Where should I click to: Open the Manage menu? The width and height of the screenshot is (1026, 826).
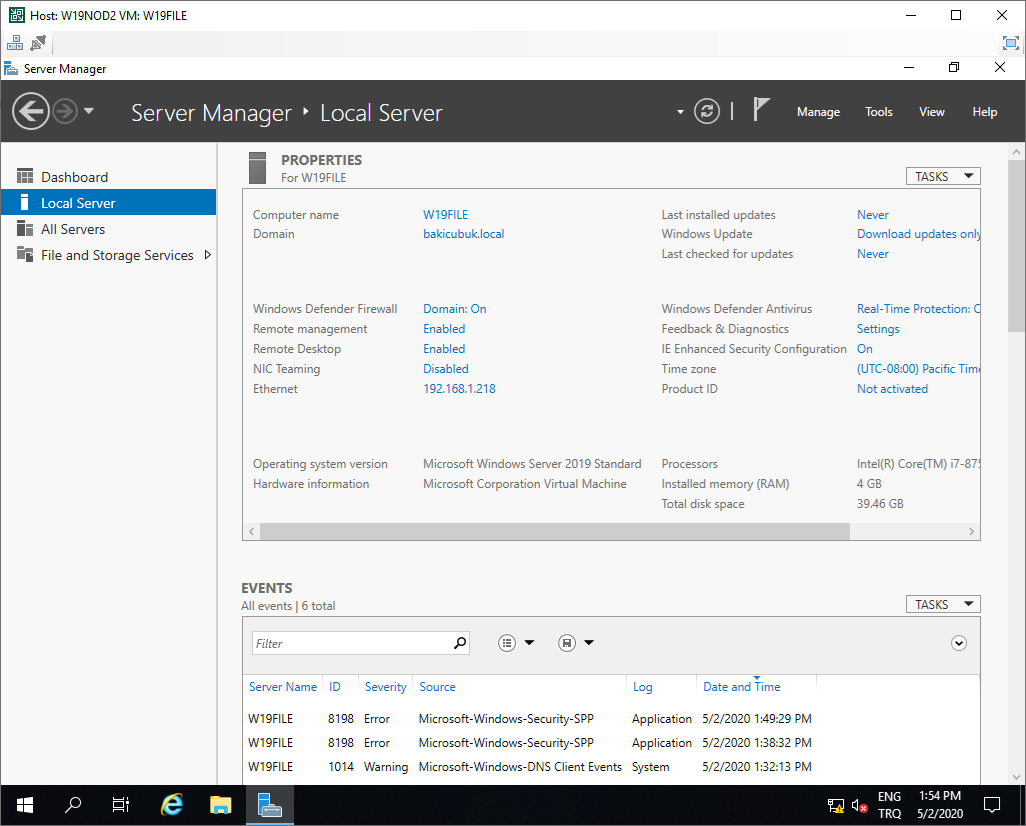pos(818,112)
